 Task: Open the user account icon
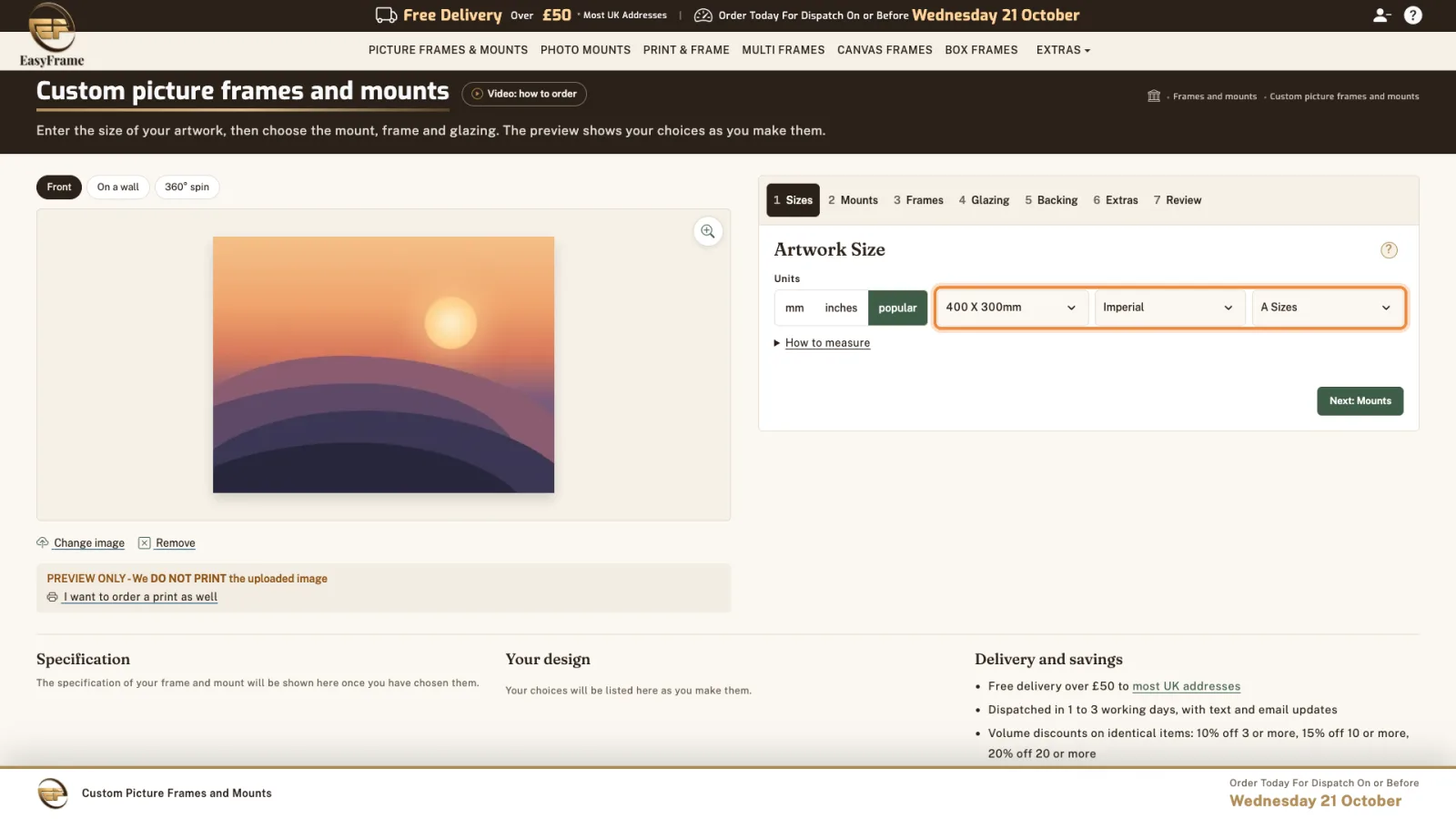1381,15
